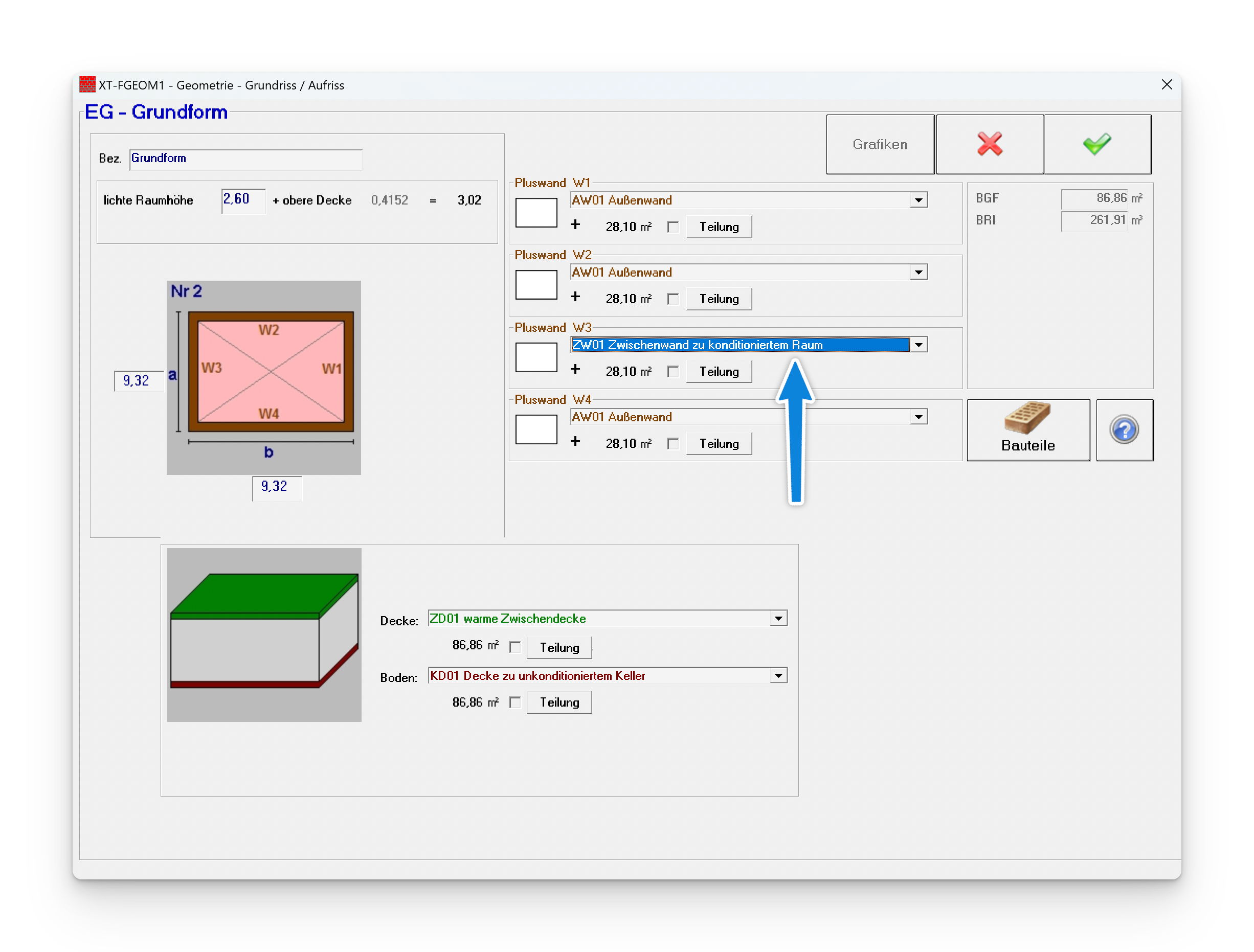Expand the Pluswand W1 Außenwand dropdown
Image resolution: width=1254 pixels, height=952 pixels.
(x=918, y=200)
